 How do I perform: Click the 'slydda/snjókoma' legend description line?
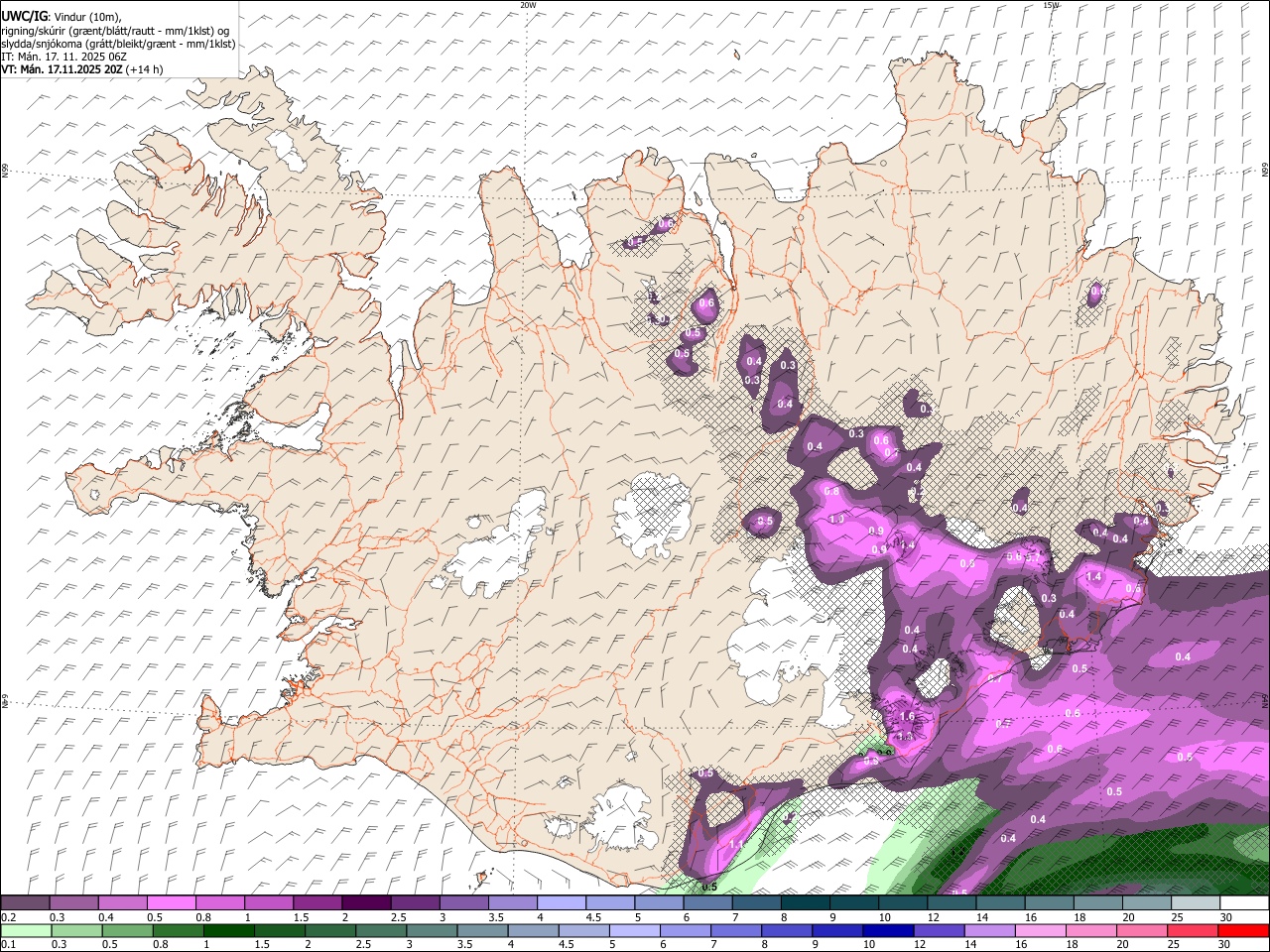(x=118, y=44)
